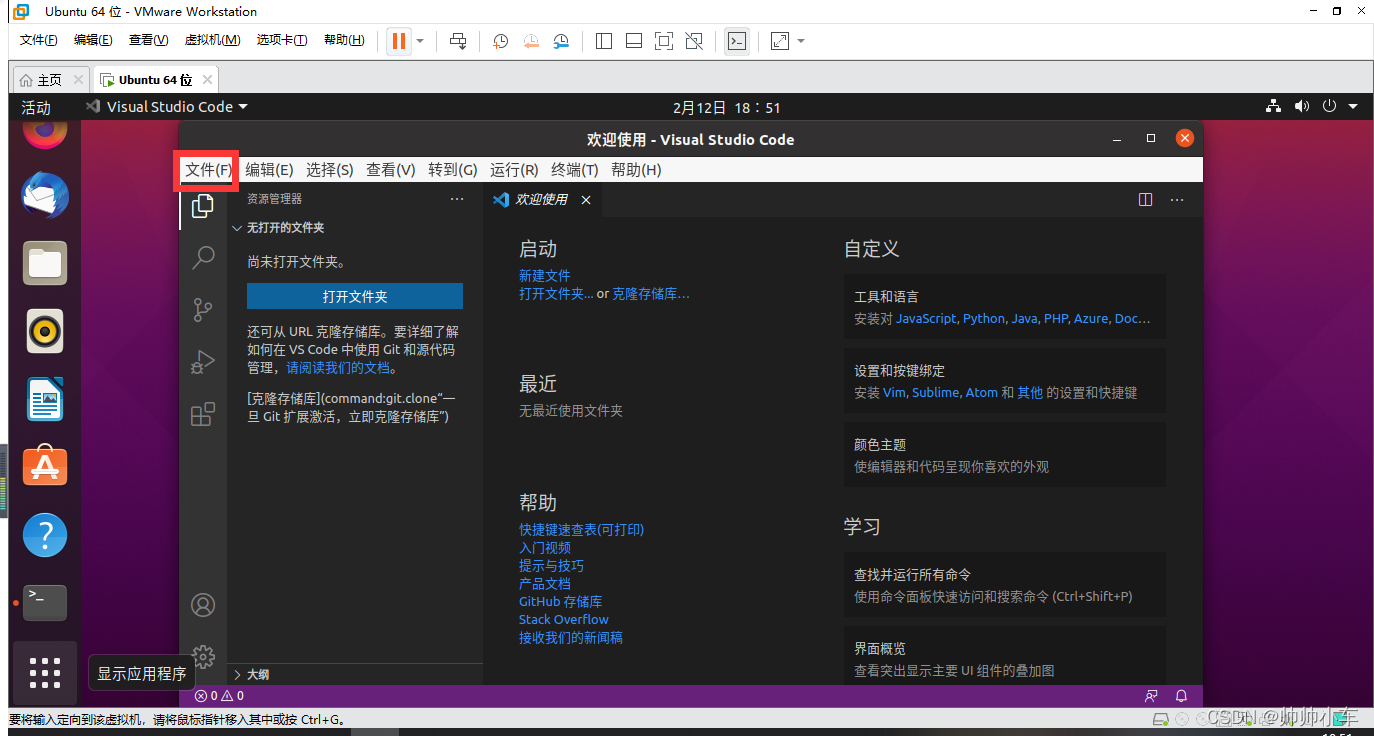Screen dimensions: 1374x736
Task: Click the JavaScript link under 工具和语言
Action: (x=927, y=319)
